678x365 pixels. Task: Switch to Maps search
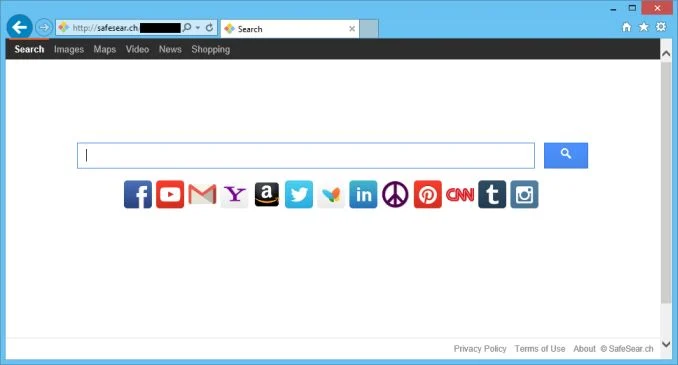[x=105, y=49]
